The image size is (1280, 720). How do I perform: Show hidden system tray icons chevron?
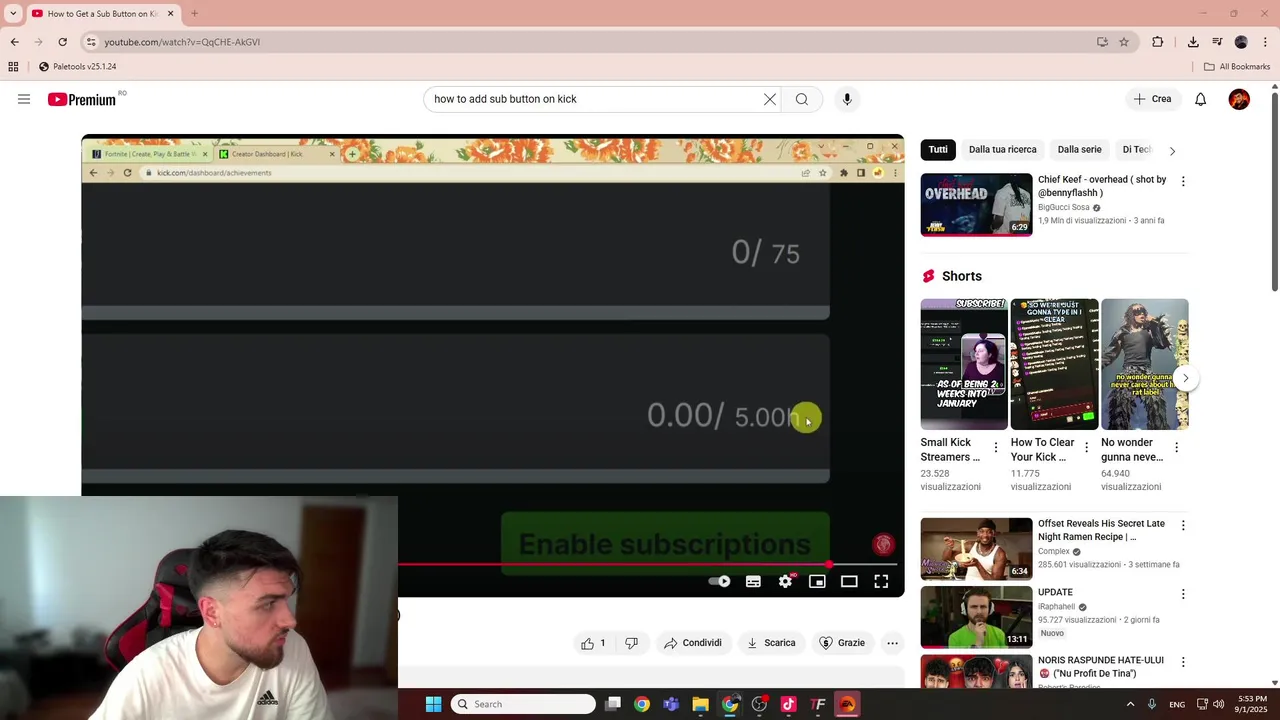click(x=1131, y=704)
